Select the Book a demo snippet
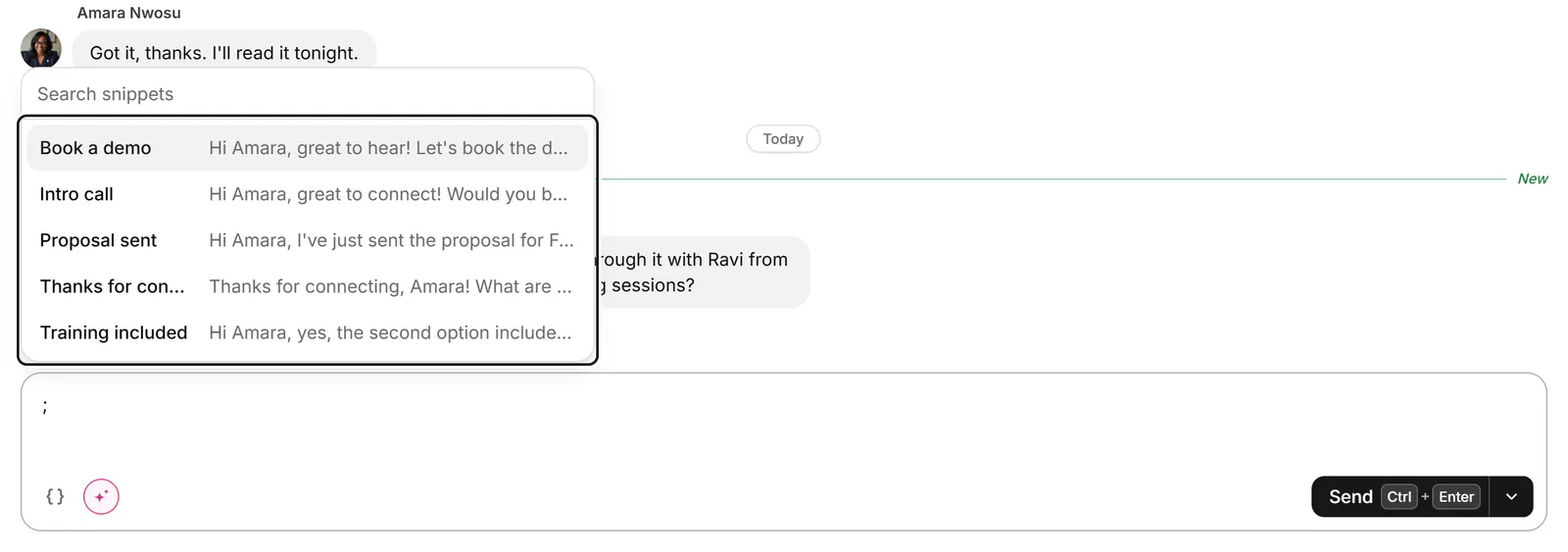 coord(308,148)
